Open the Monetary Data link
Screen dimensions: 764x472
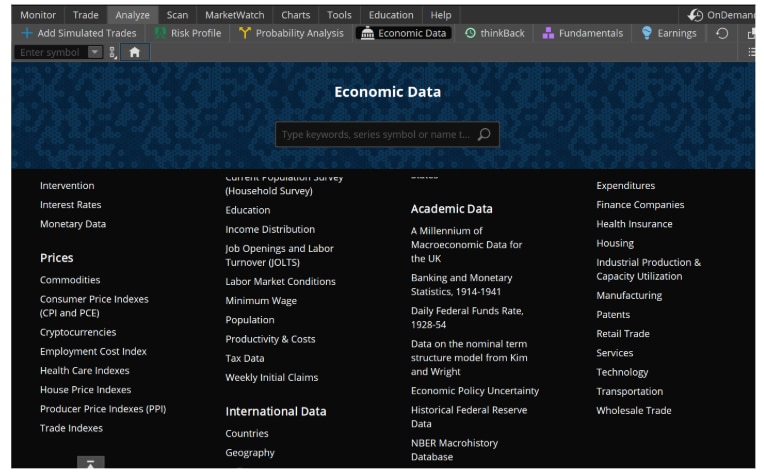click(x=73, y=224)
